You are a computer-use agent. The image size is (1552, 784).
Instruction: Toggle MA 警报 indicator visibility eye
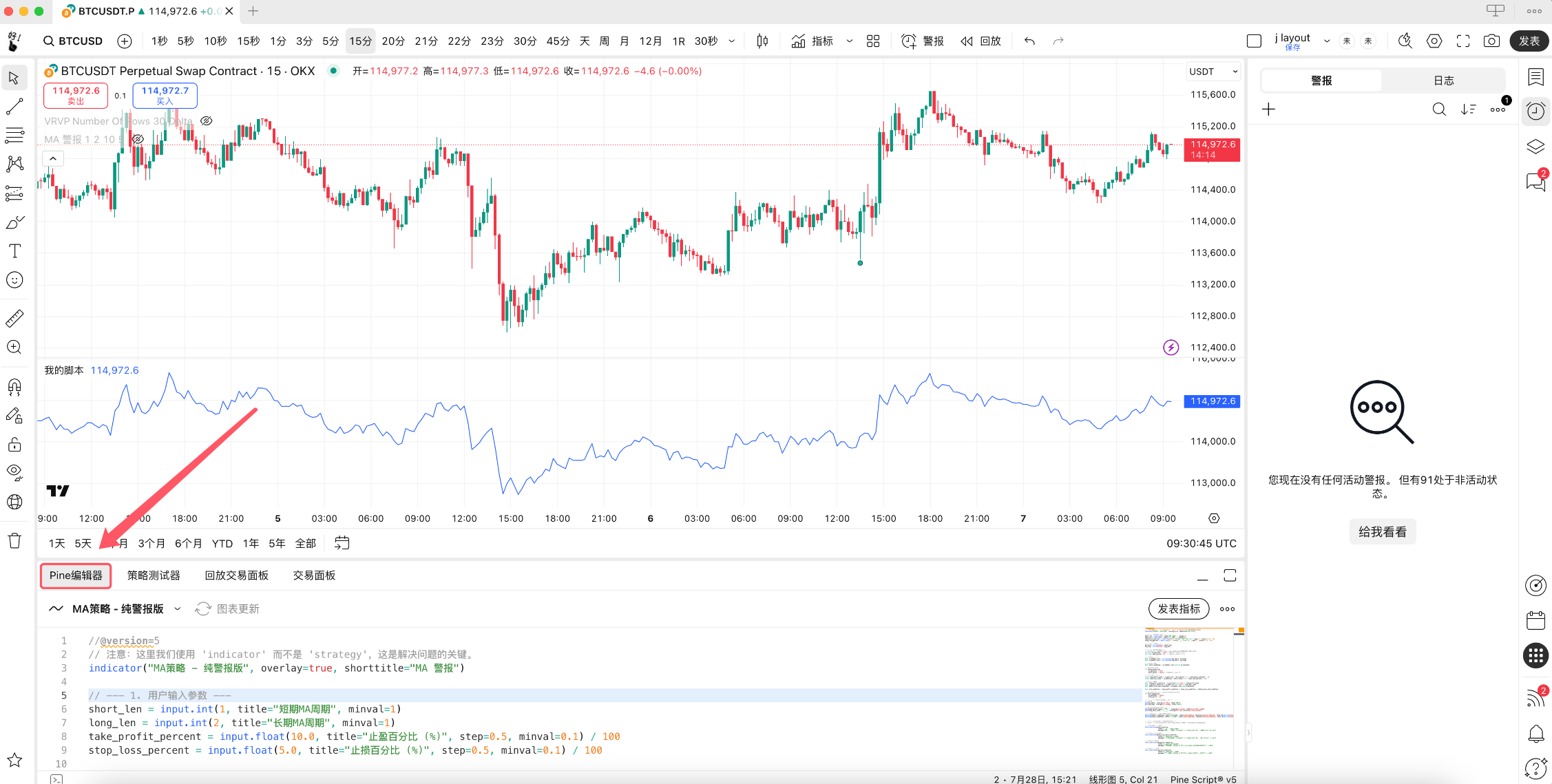(x=138, y=139)
